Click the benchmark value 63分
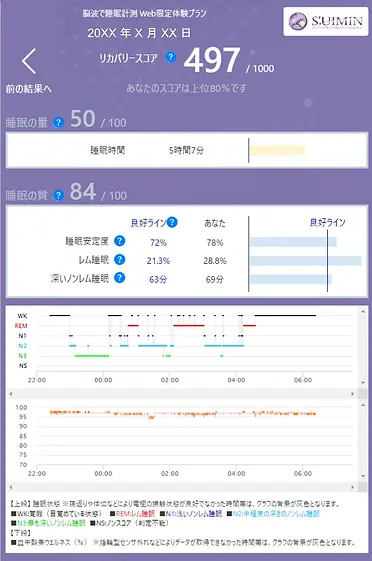The image size is (372, 561). (x=158, y=279)
